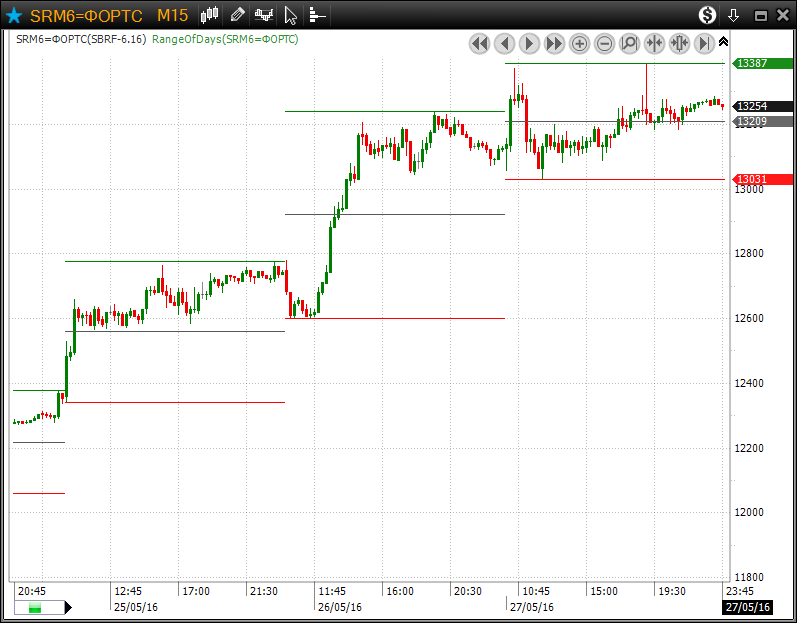This screenshot has height=623, width=797.
Task: Open the indicators chart icon
Action: 264,15
